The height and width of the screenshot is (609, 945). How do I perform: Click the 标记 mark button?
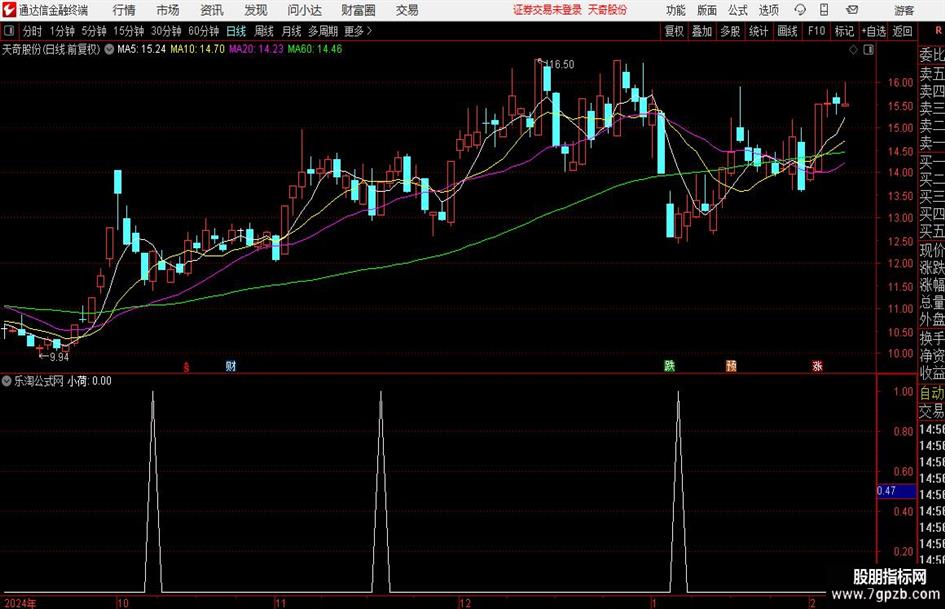coord(844,31)
